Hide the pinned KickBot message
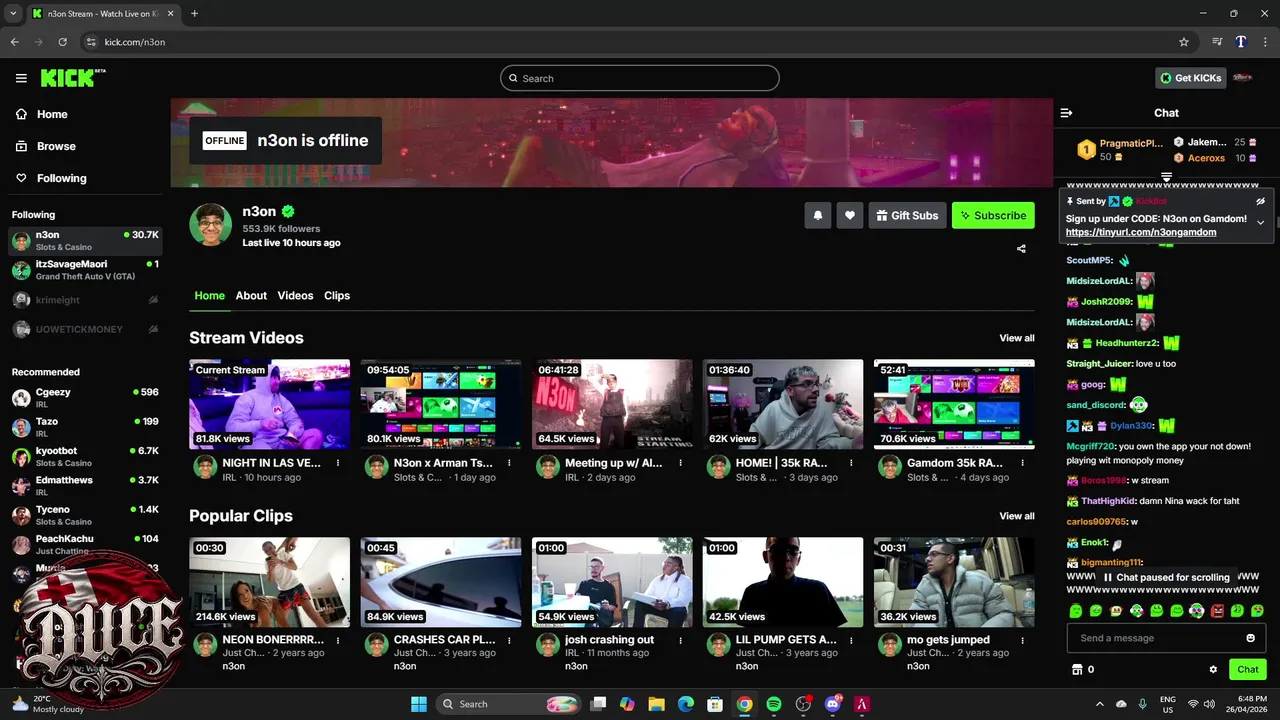Image resolution: width=1280 pixels, height=720 pixels. coord(1261,201)
